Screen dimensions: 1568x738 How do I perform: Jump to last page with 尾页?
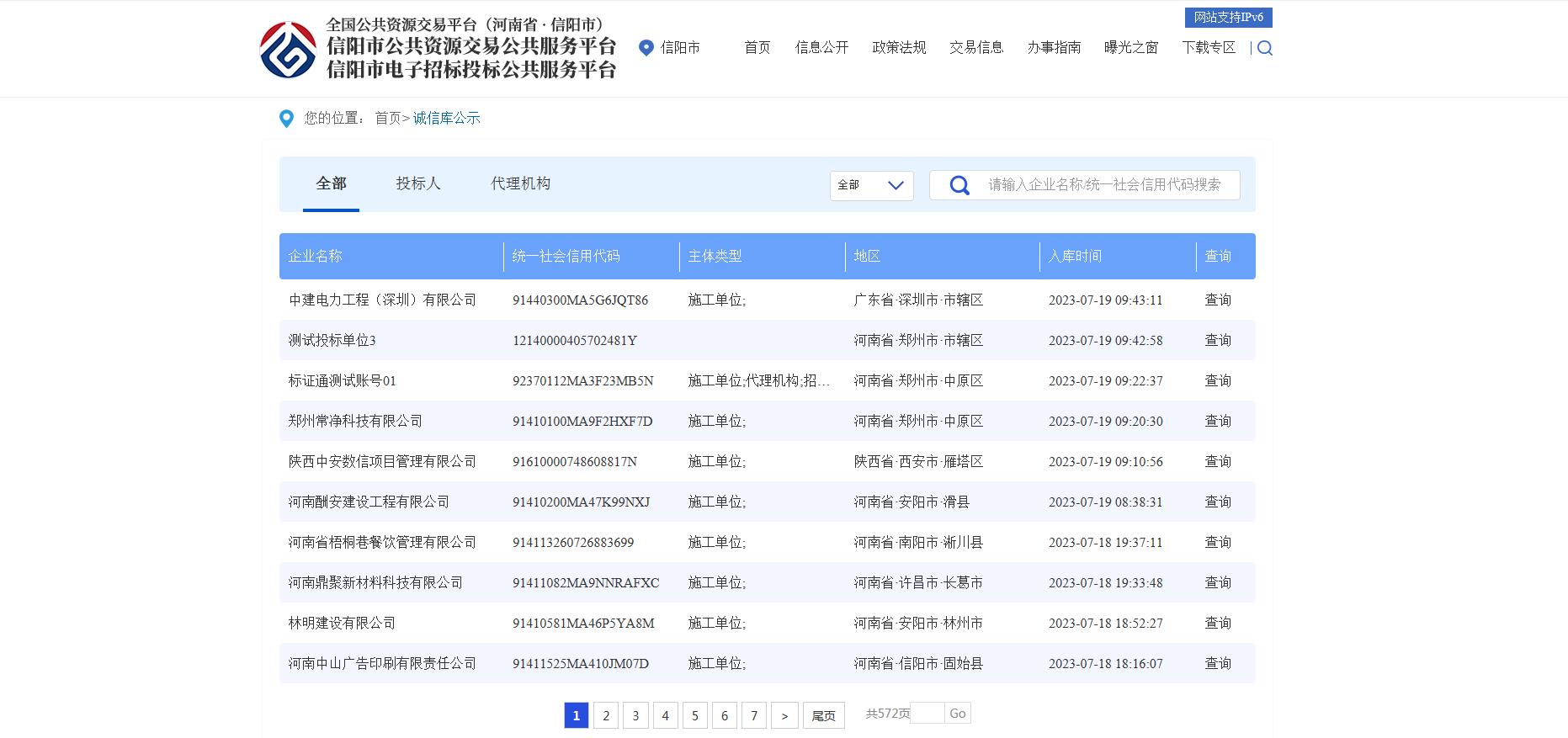coord(823,715)
